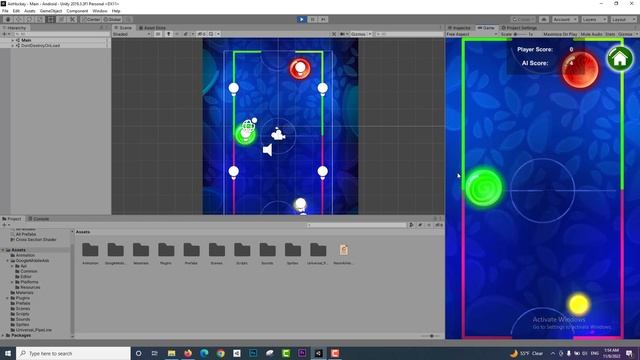The image size is (640, 360).
Task: Click the Pause button
Action: tap(313, 19)
